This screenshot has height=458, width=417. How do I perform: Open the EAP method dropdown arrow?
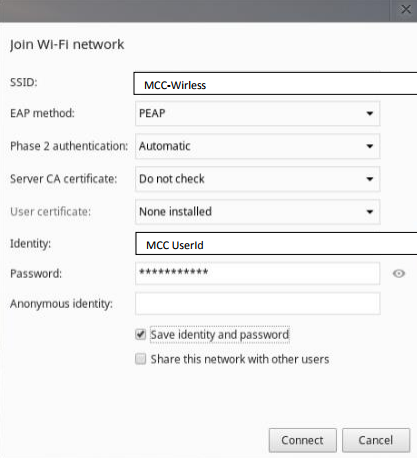[369, 114]
